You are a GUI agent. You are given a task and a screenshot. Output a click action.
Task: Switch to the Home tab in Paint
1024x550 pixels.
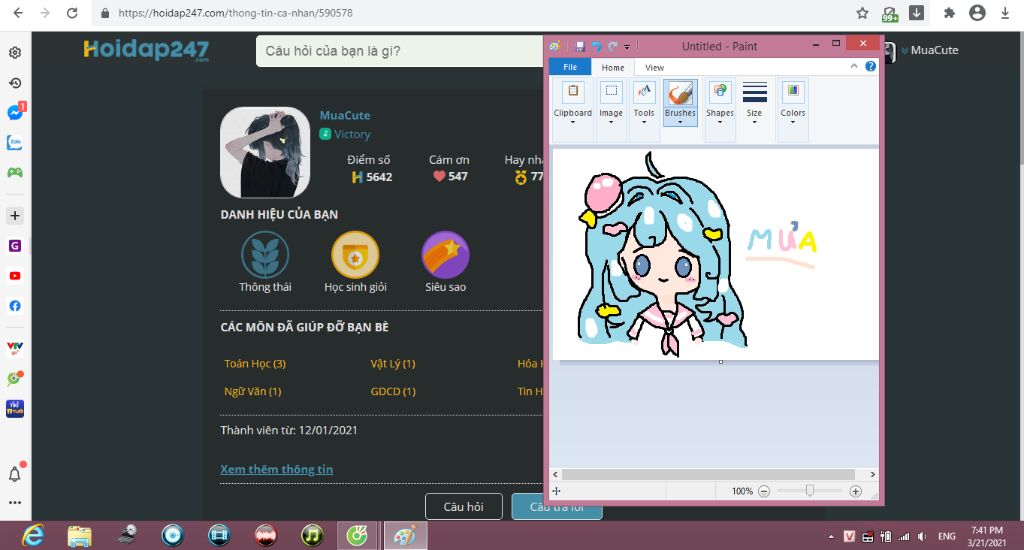(613, 67)
